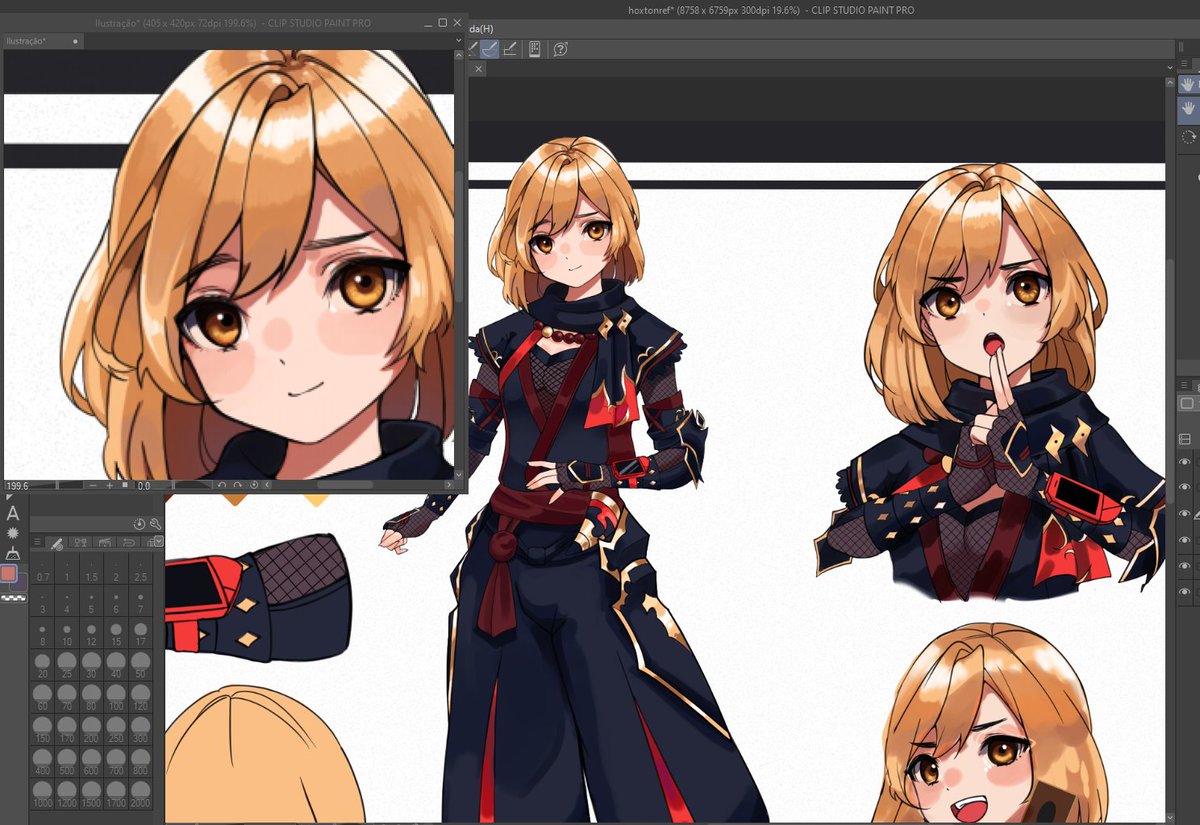This screenshot has height=825, width=1200.
Task: Select the line-correction tool below the starburst tool
Action: (13, 553)
